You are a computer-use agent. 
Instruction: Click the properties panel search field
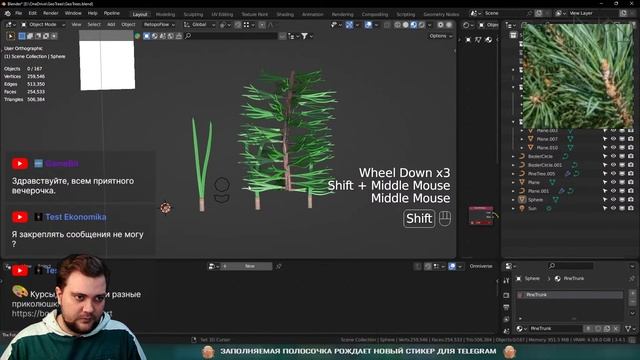570,266
